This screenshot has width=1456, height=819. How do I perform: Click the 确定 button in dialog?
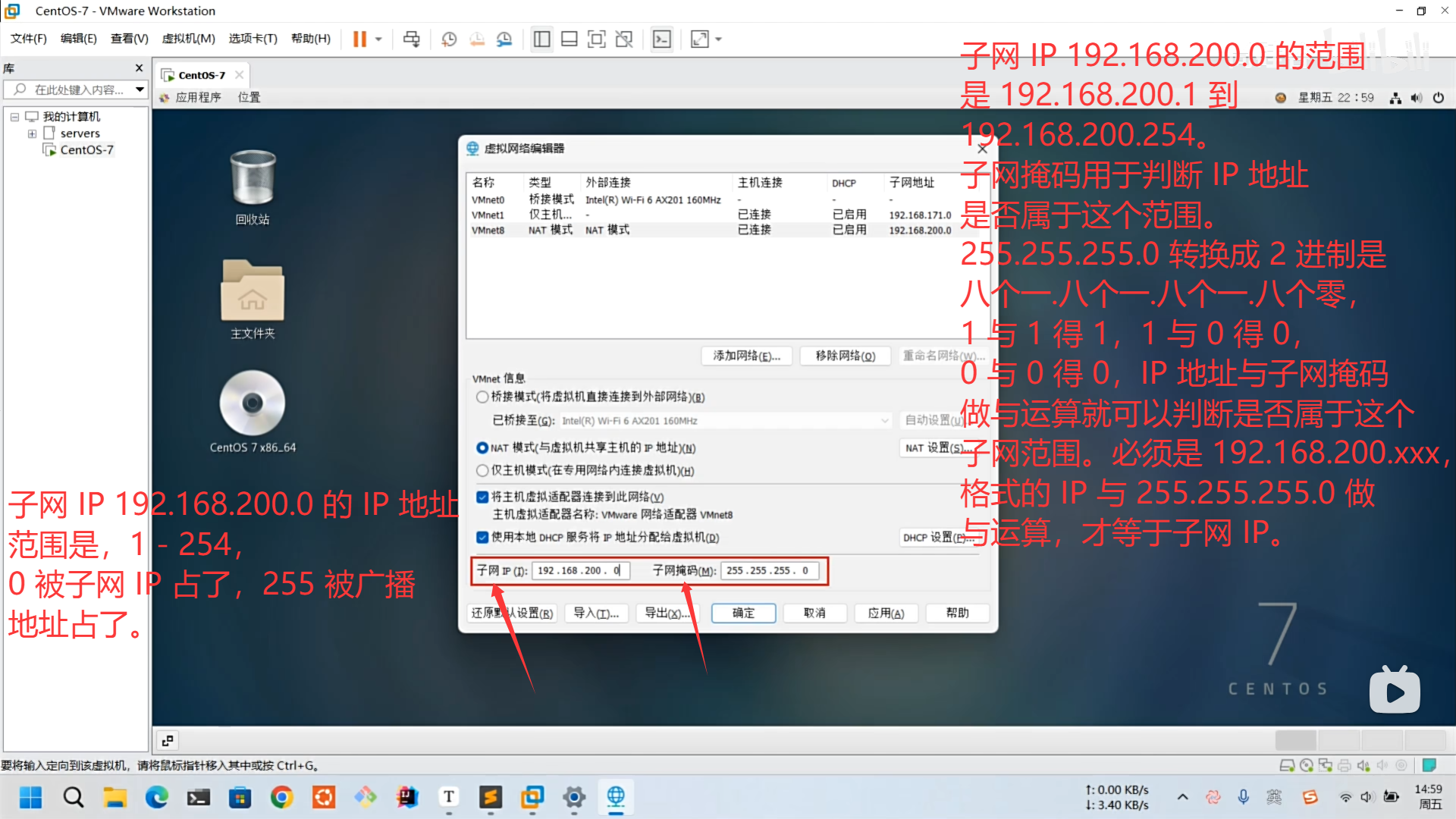click(743, 613)
